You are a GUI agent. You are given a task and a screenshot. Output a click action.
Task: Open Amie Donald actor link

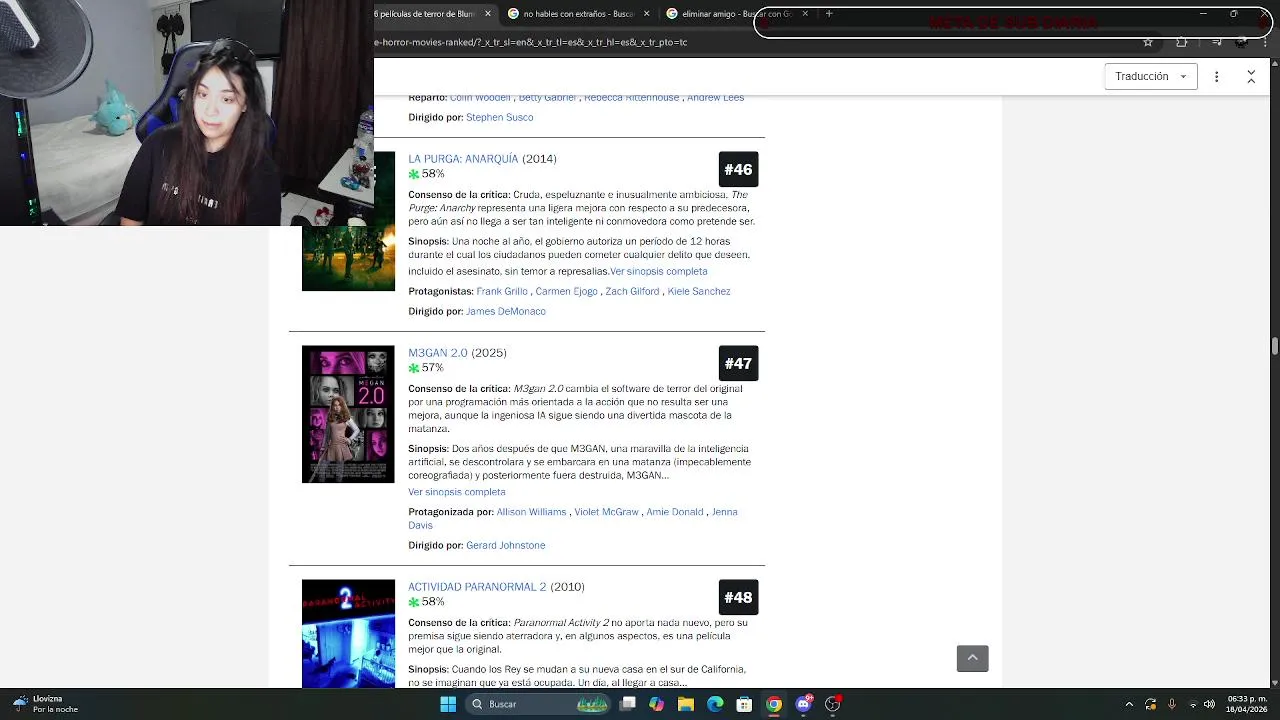(x=675, y=512)
